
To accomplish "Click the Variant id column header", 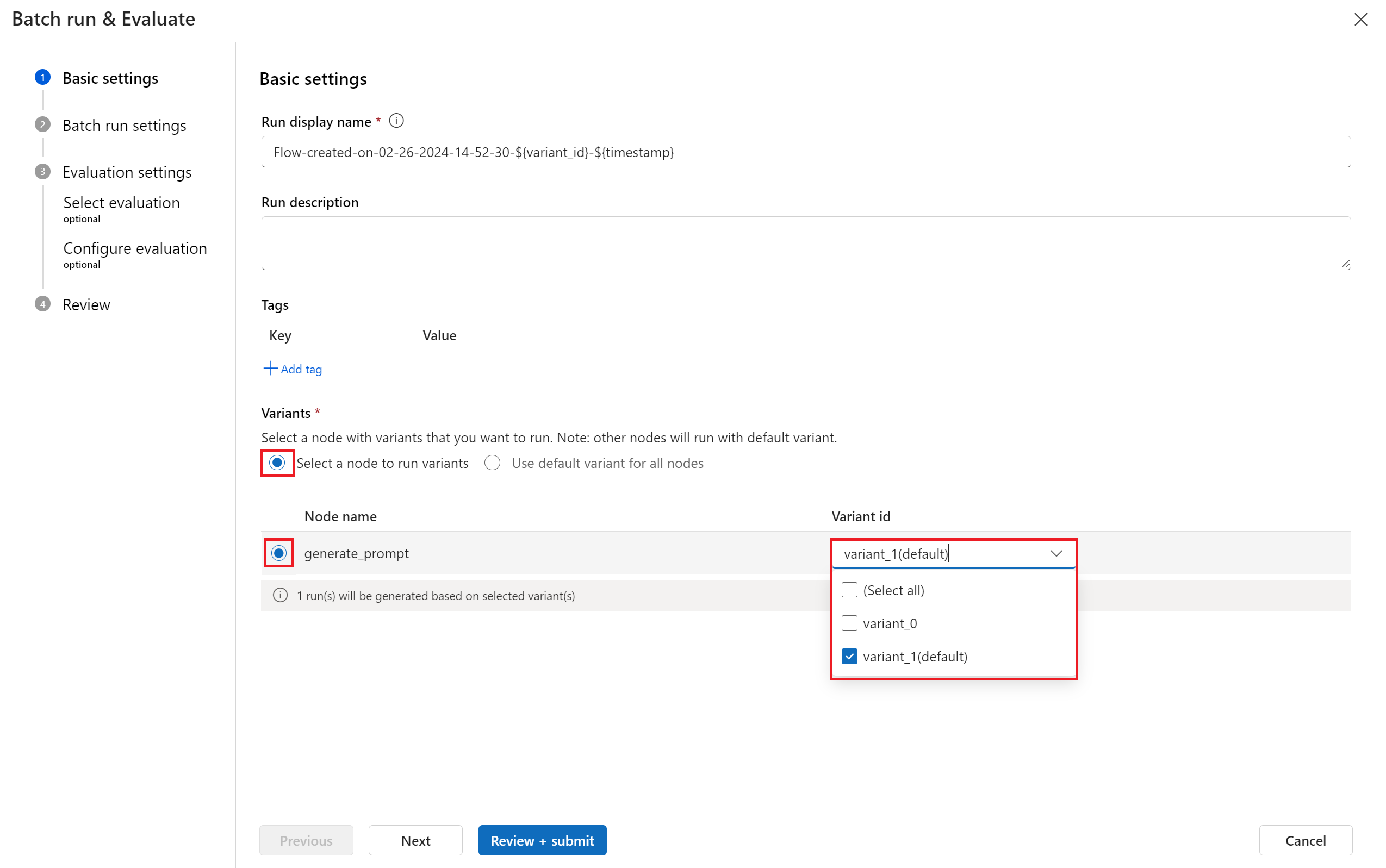I will [861, 516].
